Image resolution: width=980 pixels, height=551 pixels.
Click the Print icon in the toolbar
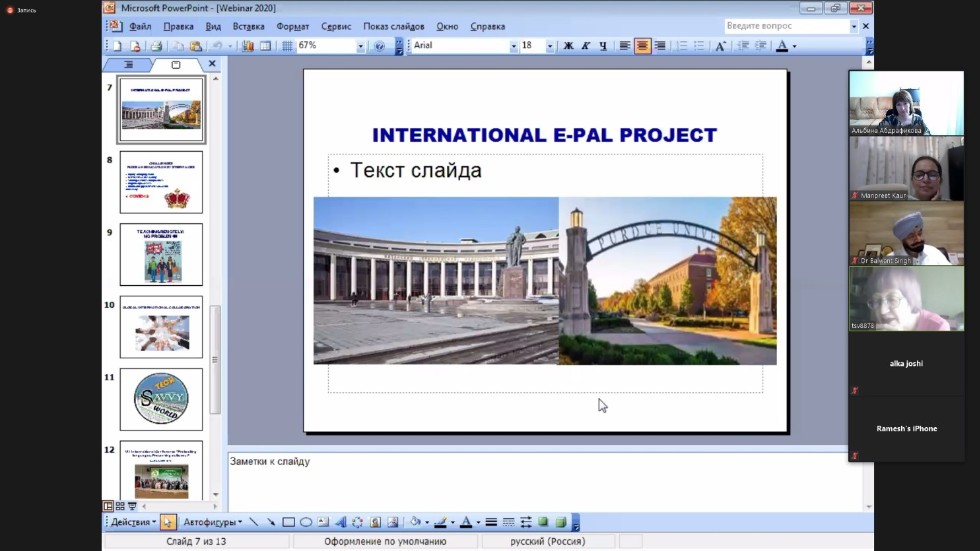155,46
